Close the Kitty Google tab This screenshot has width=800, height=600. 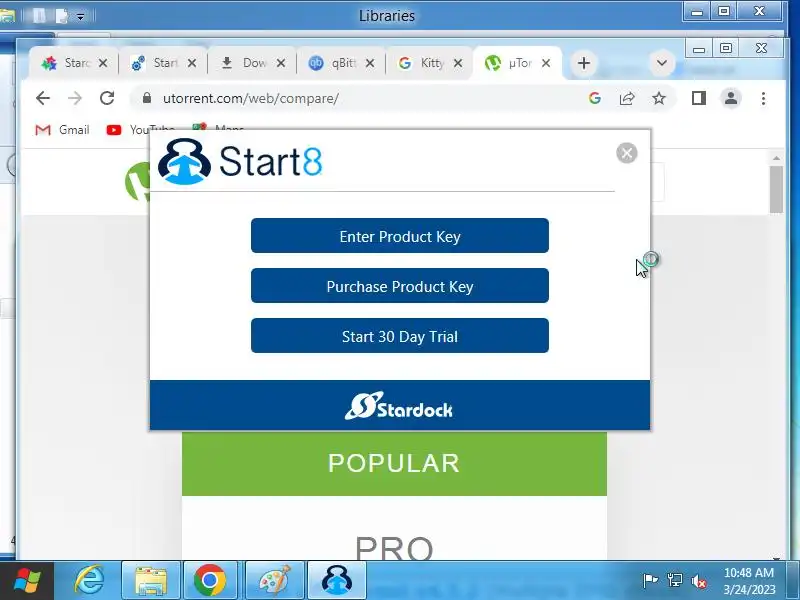click(458, 63)
